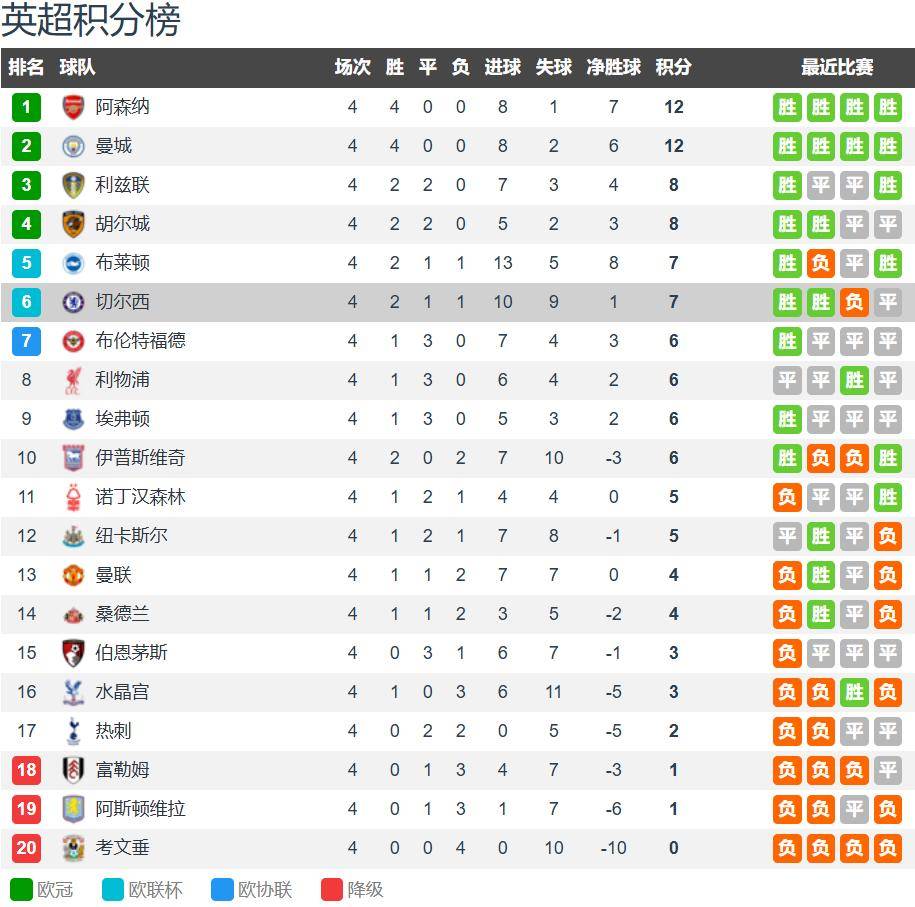Sort table by 积分 column header
Viewport: 915px width, 907px height.
pos(673,67)
